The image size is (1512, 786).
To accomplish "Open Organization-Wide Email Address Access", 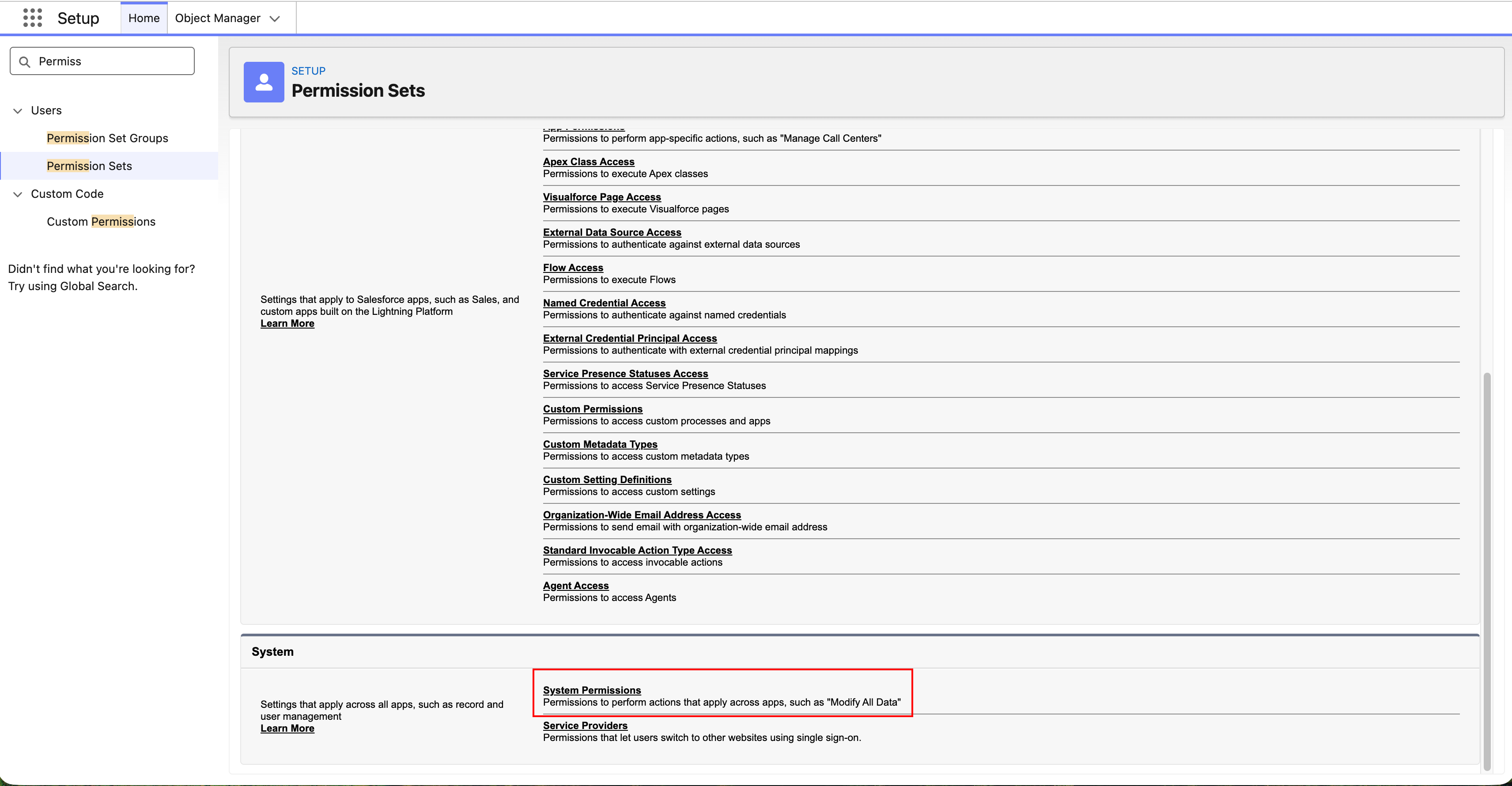I will (642, 514).
